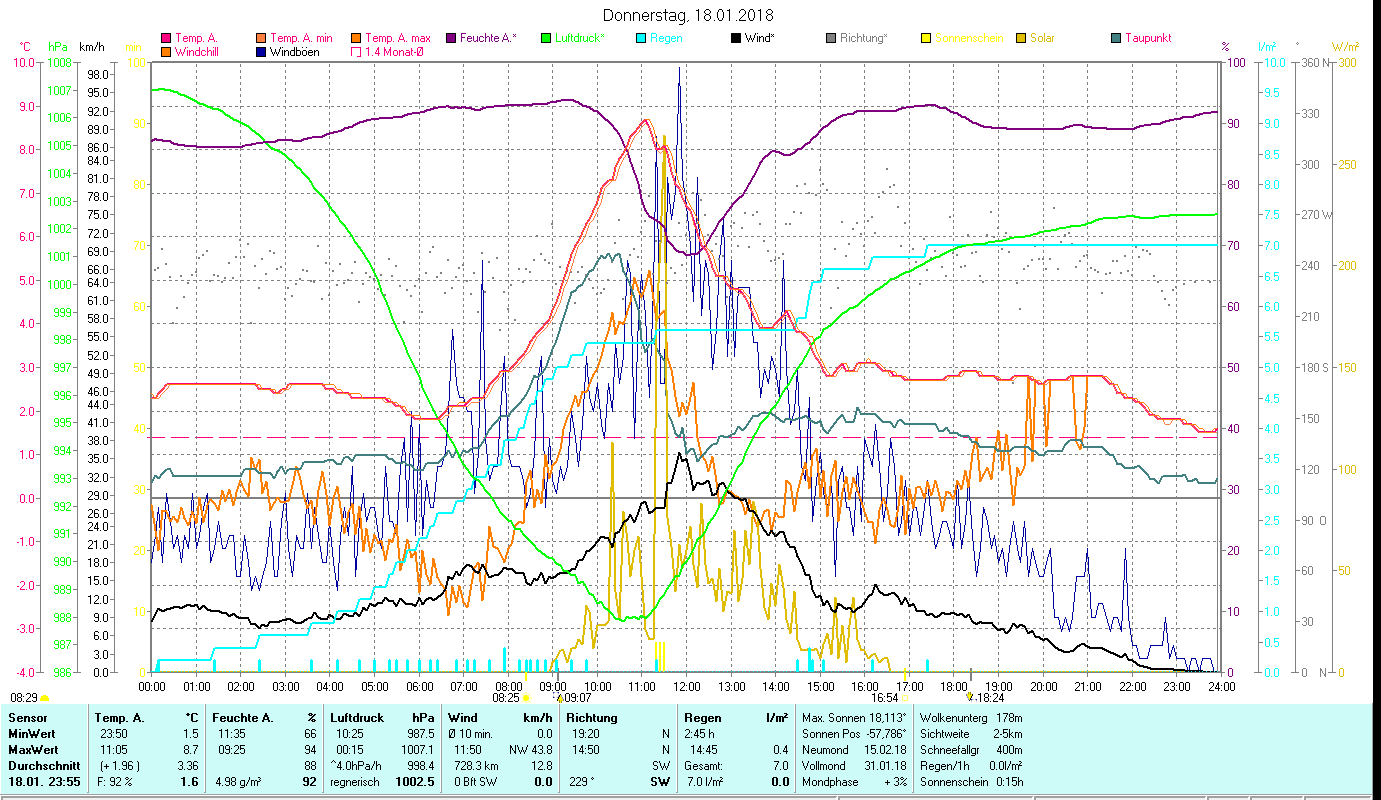
Task: Click the sun icon beside 08:29
Action: (44, 698)
